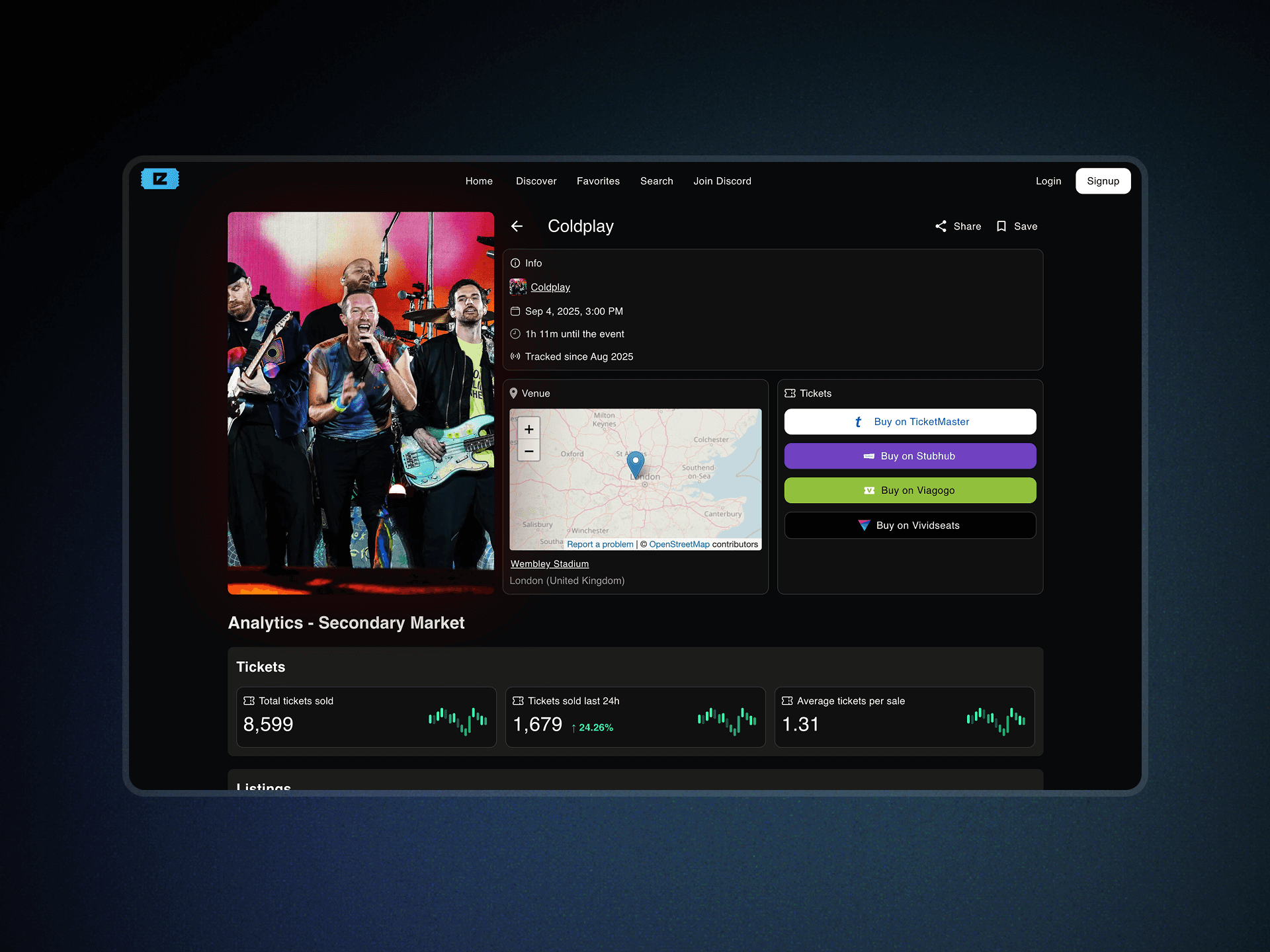The height and width of the screenshot is (952, 1270).
Task: Select Buy on Vividseats button
Action: click(x=910, y=526)
